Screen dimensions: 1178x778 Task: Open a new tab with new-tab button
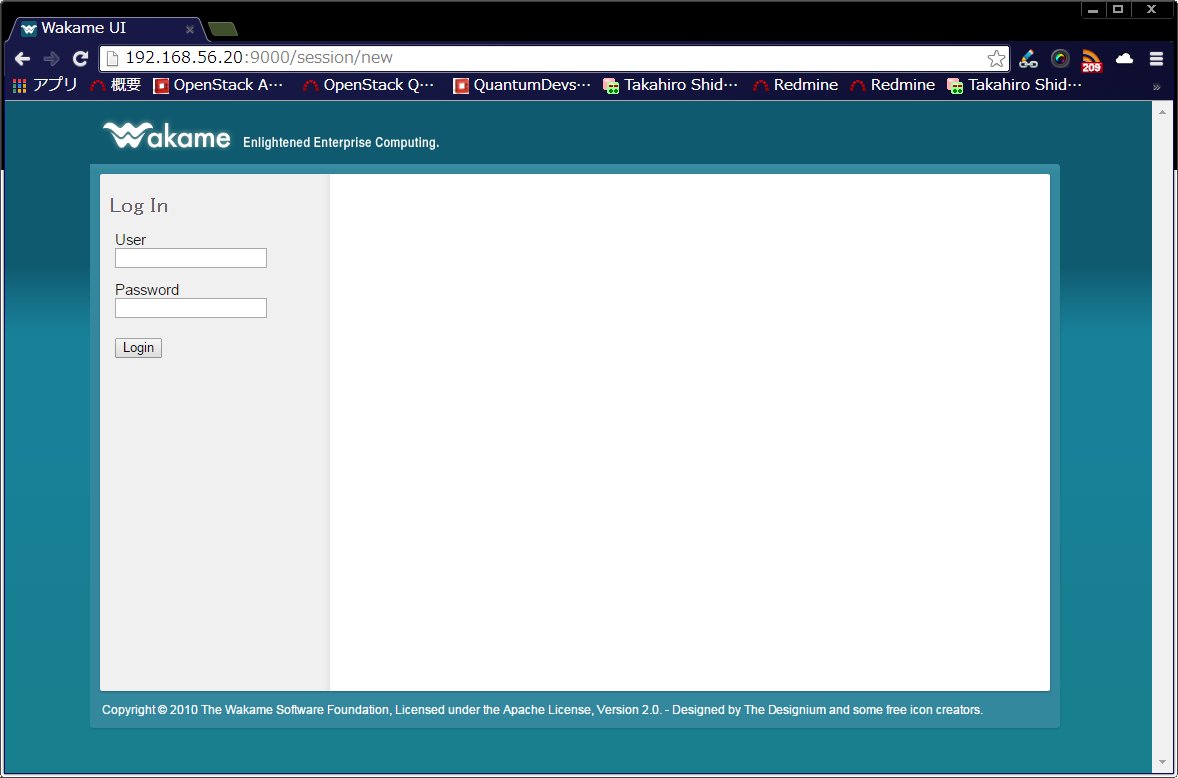(223, 29)
